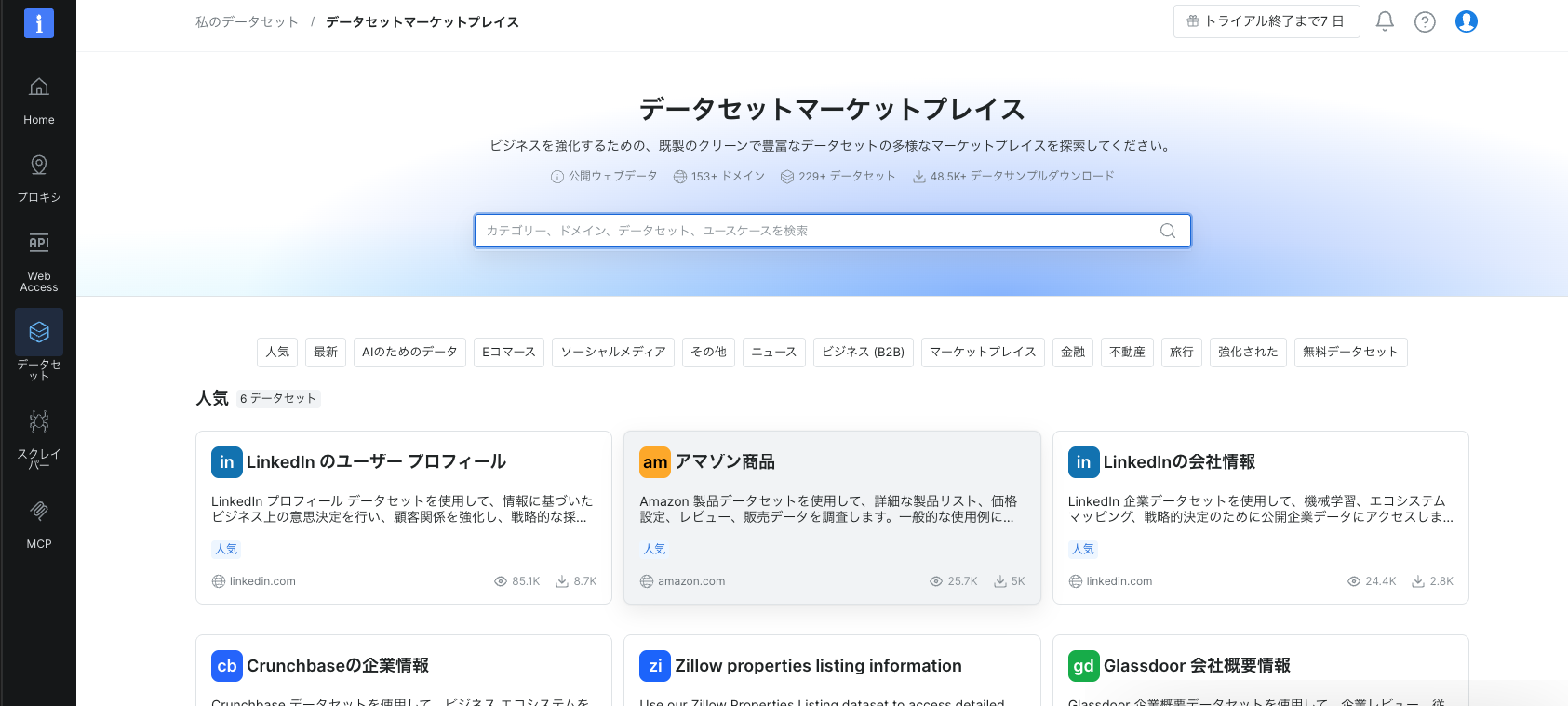Click linkedin.com on LinkedInの会社情報 card

(1119, 581)
